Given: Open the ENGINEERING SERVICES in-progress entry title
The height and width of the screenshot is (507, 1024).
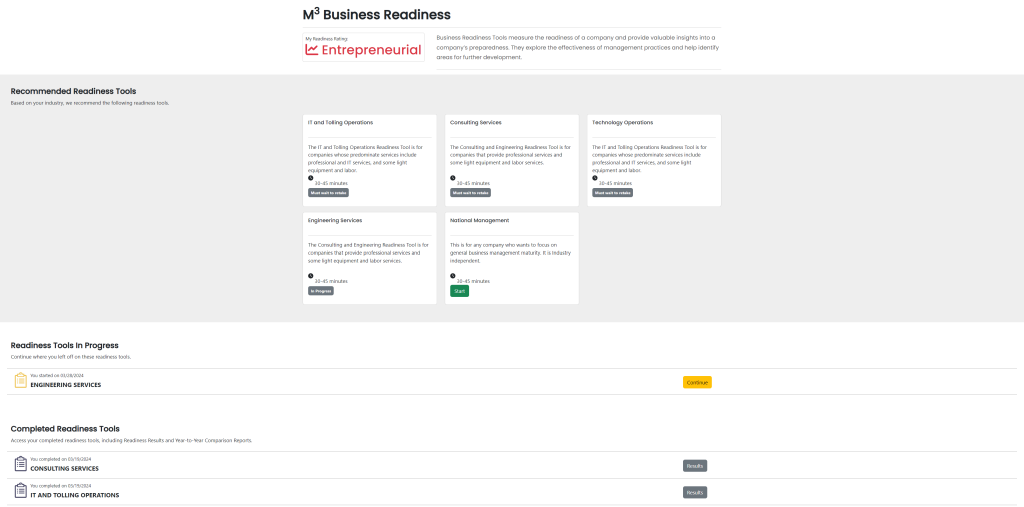Looking at the screenshot, I should pyautogui.click(x=66, y=385).
